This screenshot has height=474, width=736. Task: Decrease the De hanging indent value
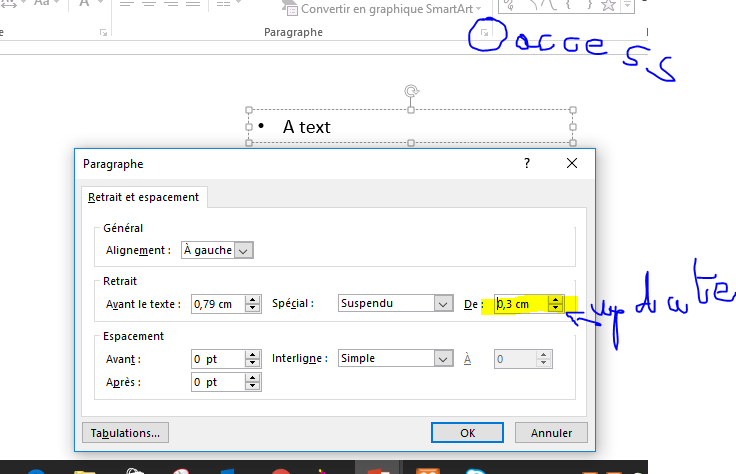(x=555, y=308)
